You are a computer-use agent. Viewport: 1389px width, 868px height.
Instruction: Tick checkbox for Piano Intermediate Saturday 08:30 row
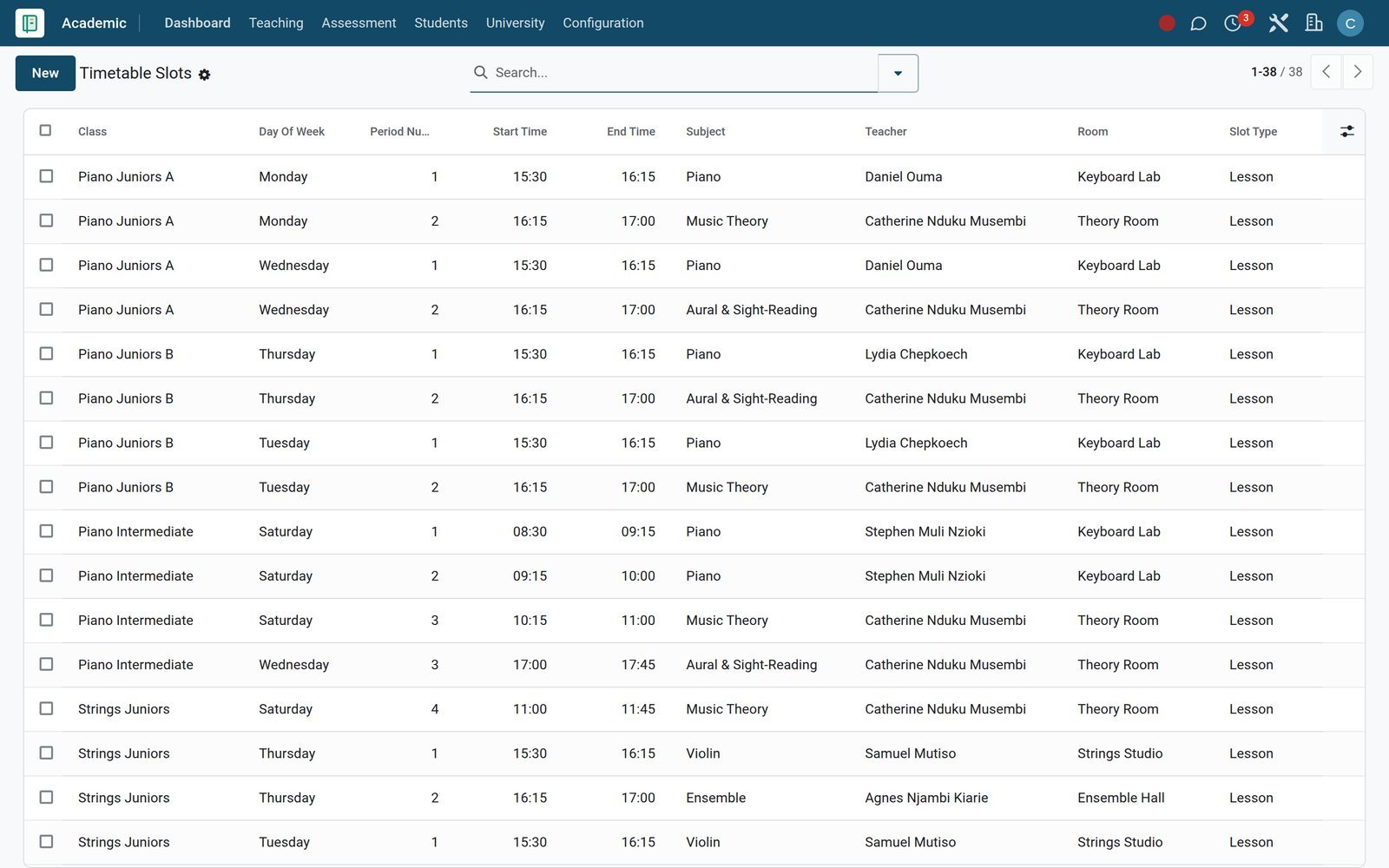click(46, 530)
